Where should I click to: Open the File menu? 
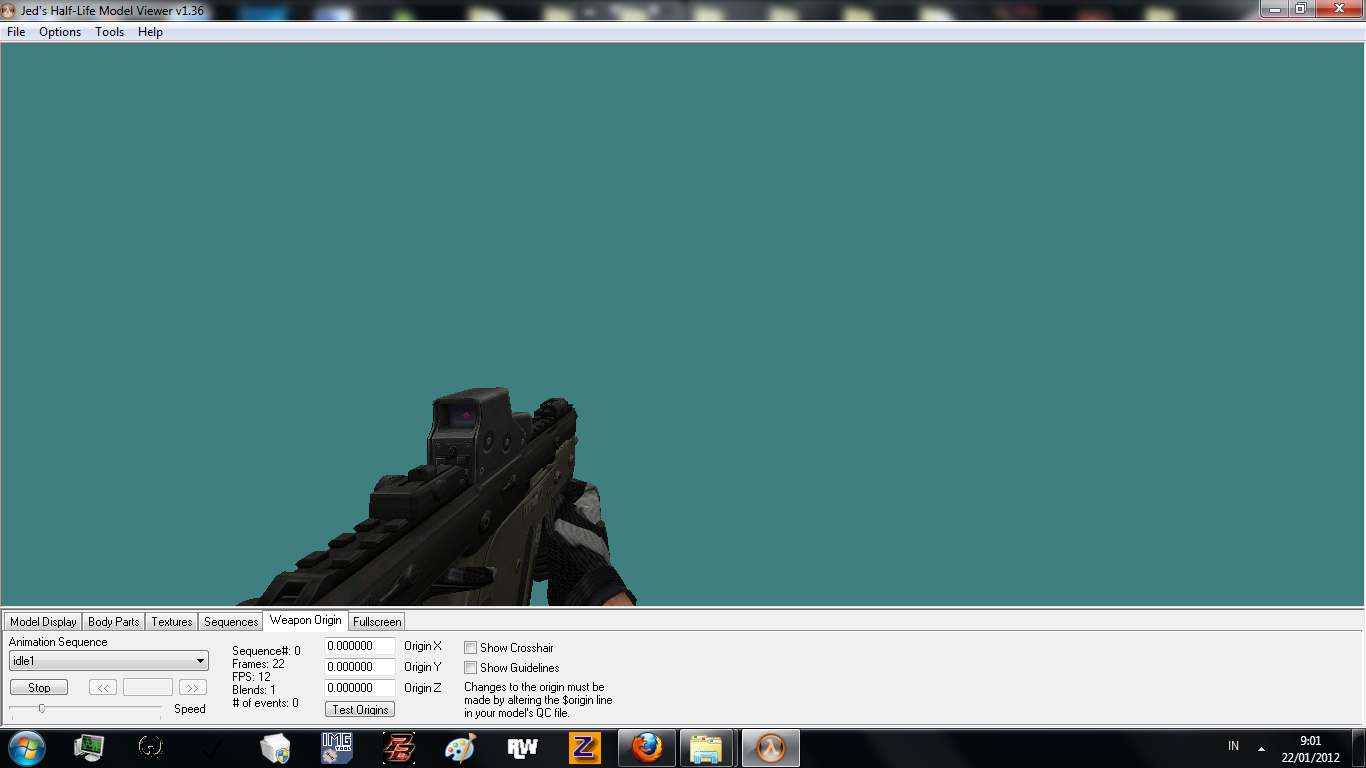[16, 32]
